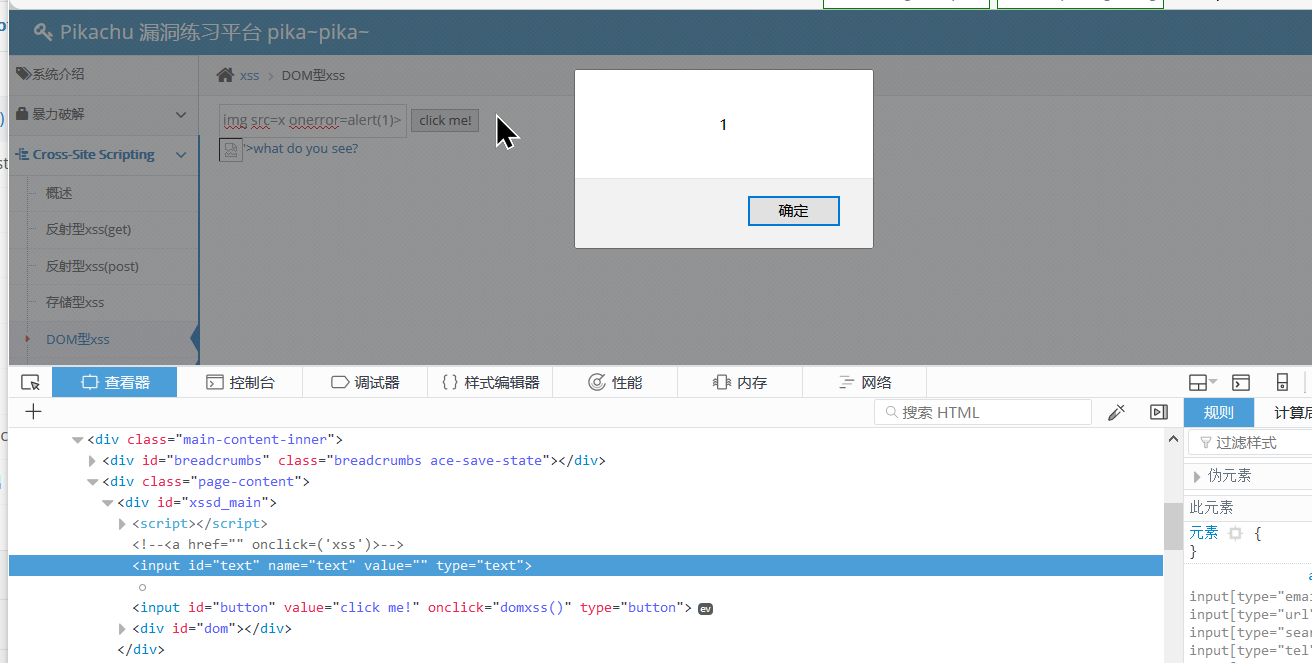Click the ev event badge on button input
This screenshot has width=1312, height=663.
pyautogui.click(x=705, y=608)
